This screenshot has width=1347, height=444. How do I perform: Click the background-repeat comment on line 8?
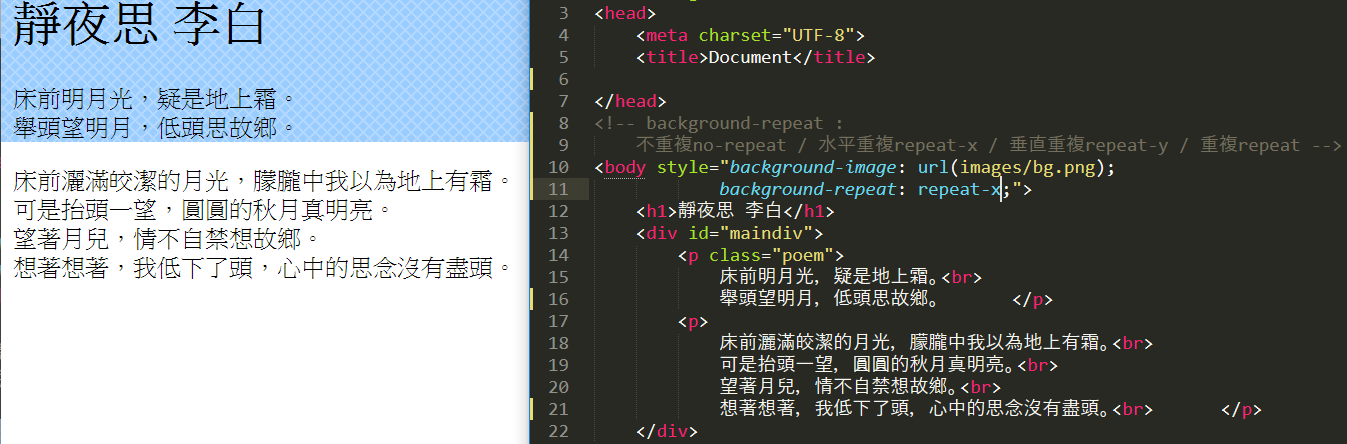coord(720,123)
